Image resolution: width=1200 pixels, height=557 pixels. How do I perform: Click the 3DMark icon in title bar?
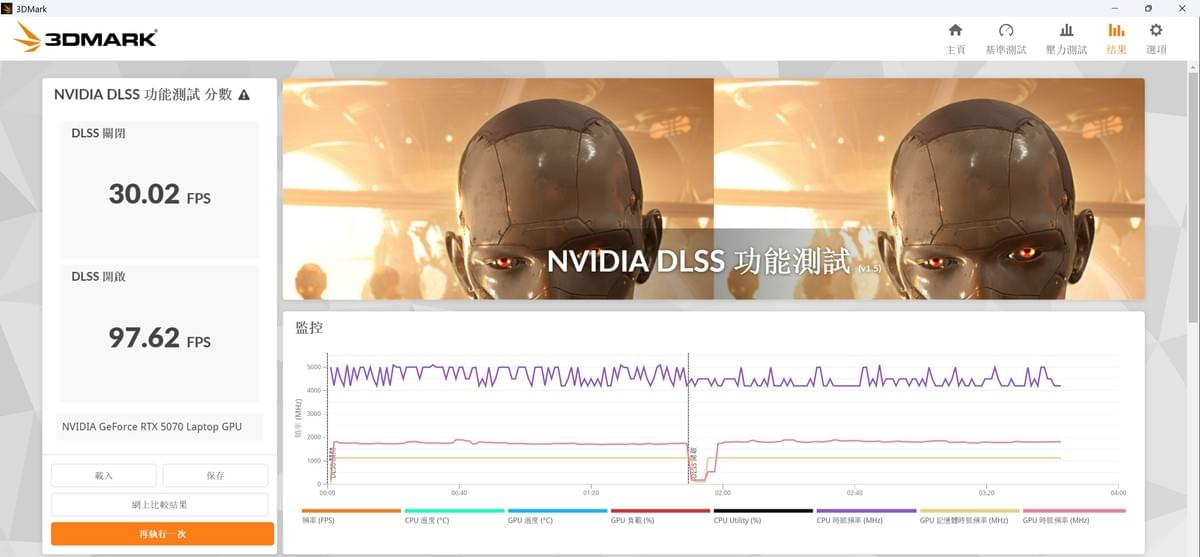(x=7, y=8)
